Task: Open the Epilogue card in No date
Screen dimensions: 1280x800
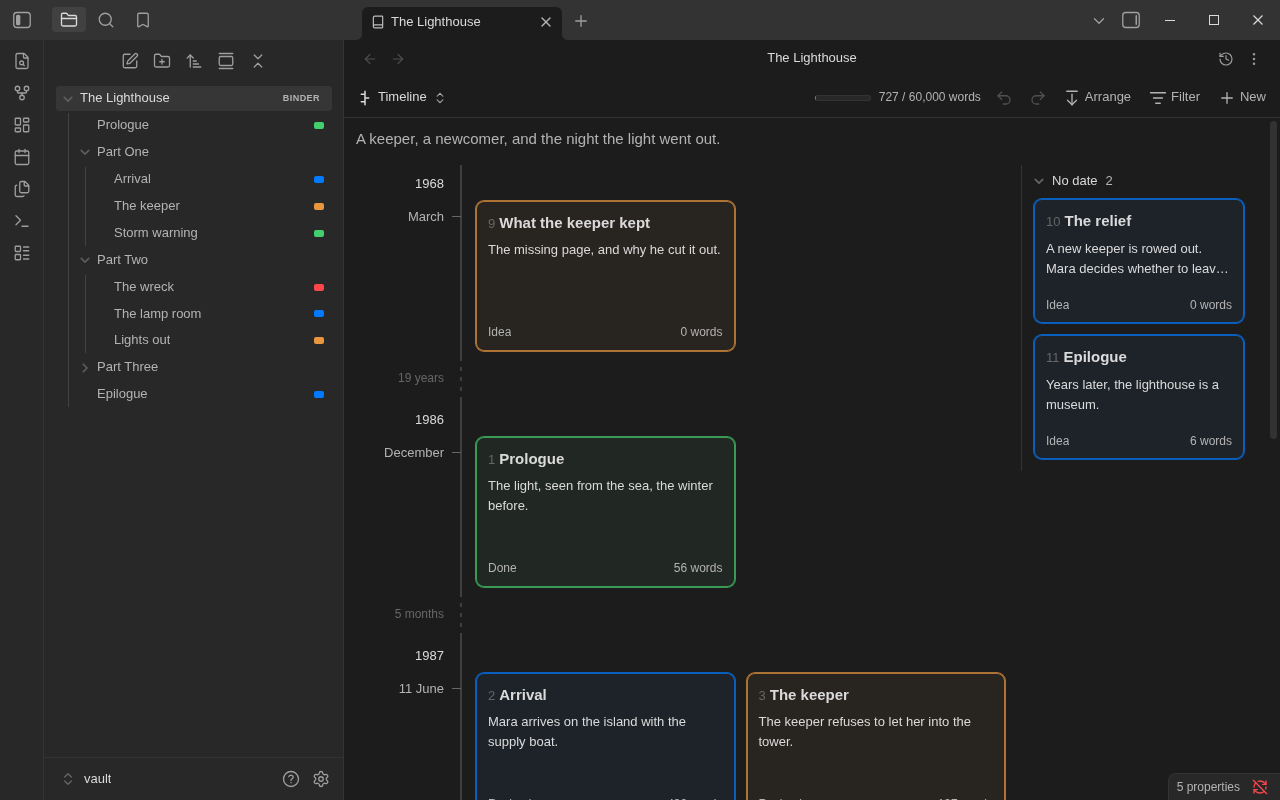Action: tap(1139, 397)
